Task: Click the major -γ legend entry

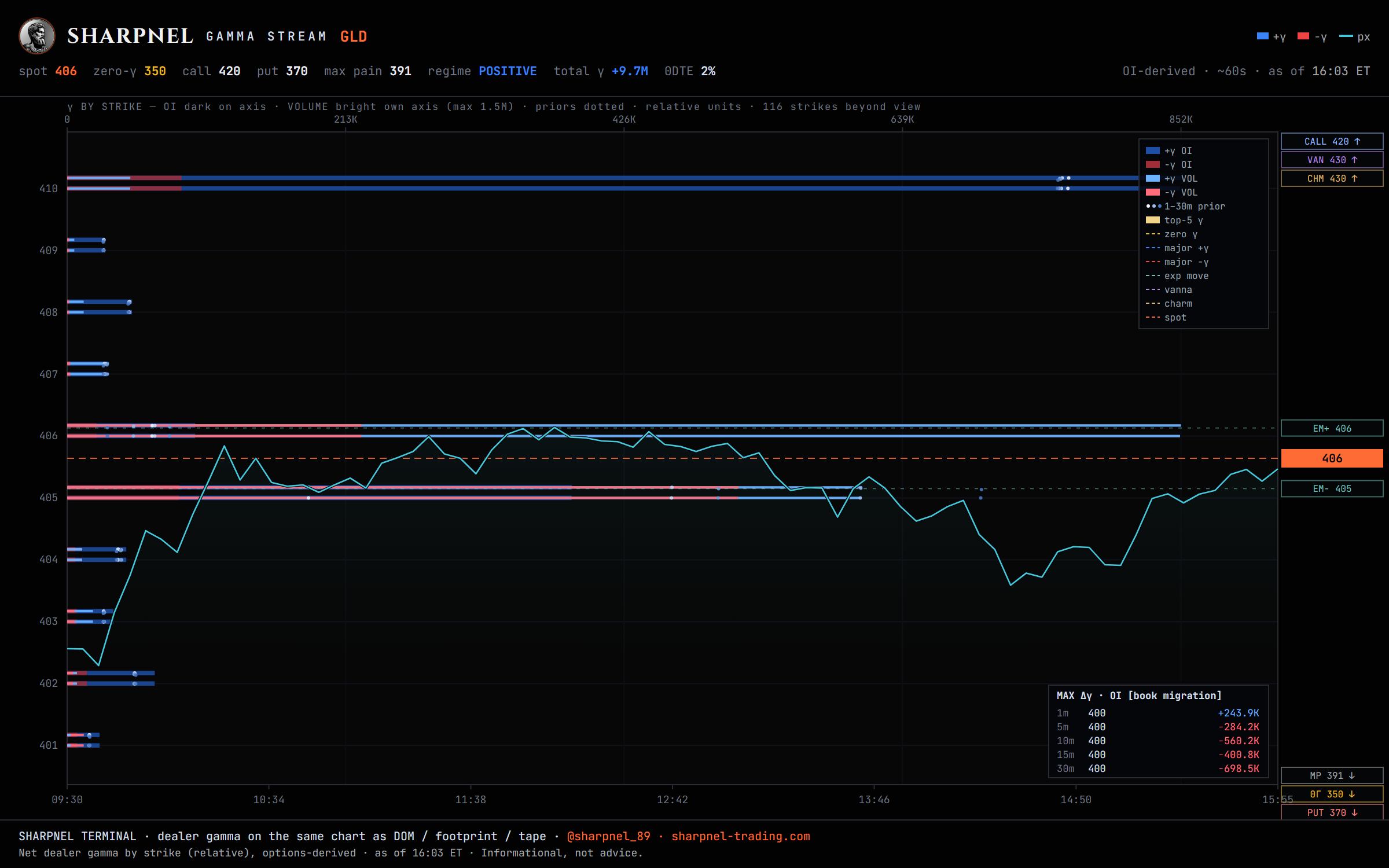Action: 1177,262
